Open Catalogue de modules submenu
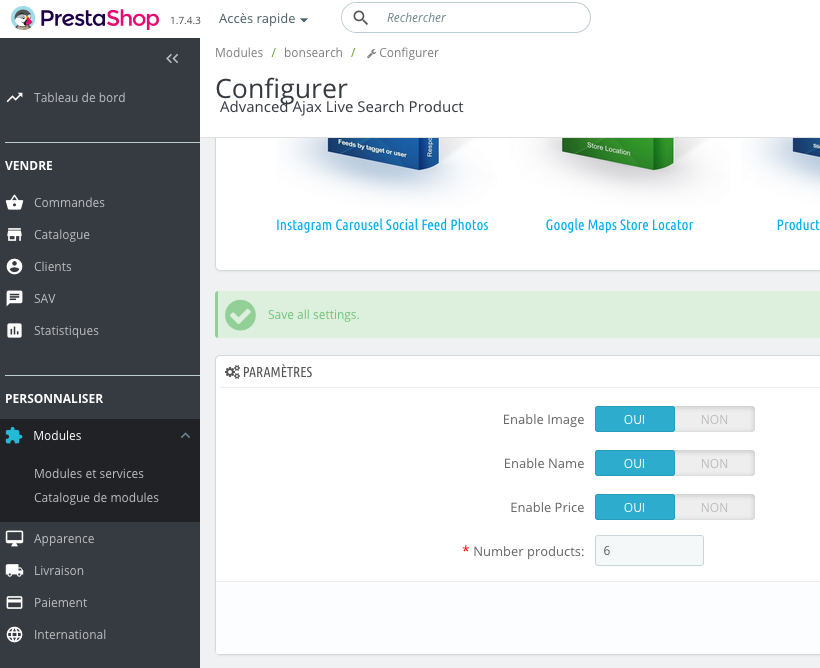This screenshot has height=668, width=820. point(96,497)
